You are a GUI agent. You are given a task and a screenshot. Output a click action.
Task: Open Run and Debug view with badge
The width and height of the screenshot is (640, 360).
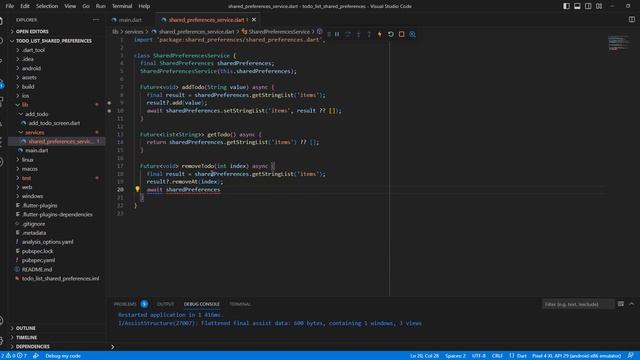click(x=2, y=84)
